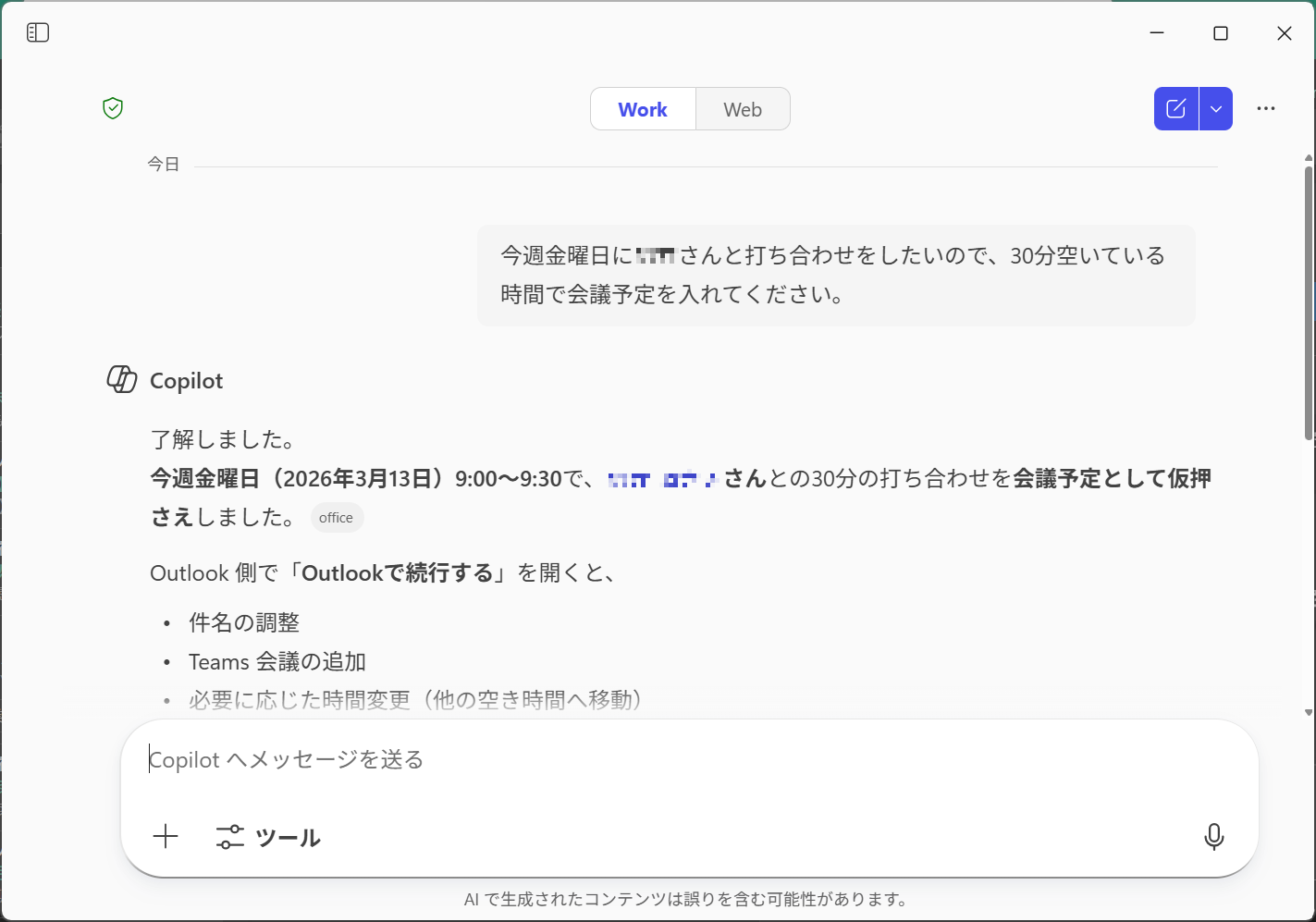Toggle the sidebar panel icon
This screenshot has width=1316, height=922.
[38, 33]
